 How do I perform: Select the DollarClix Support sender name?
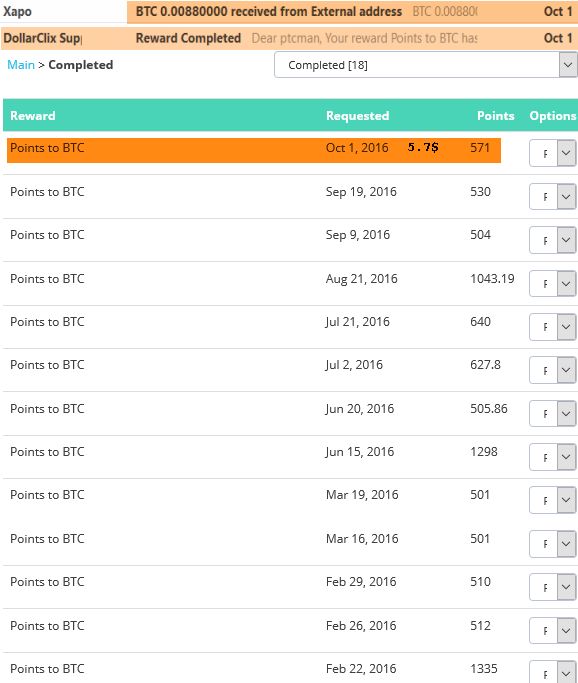tap(42, 38)
